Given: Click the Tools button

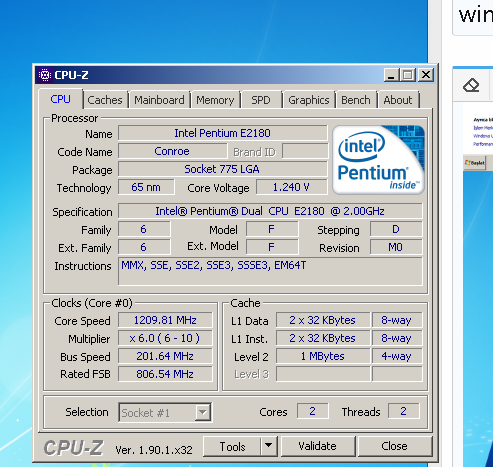Looking at the screenshot, I should [232, 446].
